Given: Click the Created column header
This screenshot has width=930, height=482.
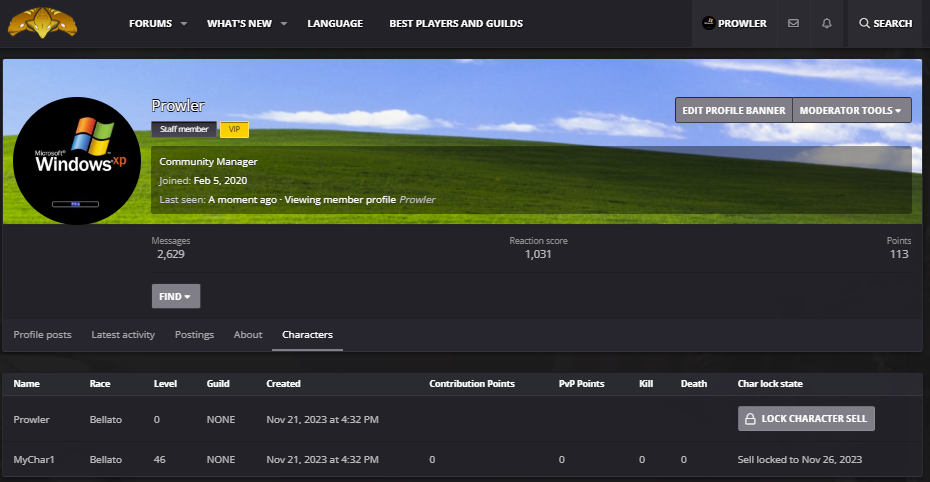Looking at the screenshot, I should coord(283,384).
